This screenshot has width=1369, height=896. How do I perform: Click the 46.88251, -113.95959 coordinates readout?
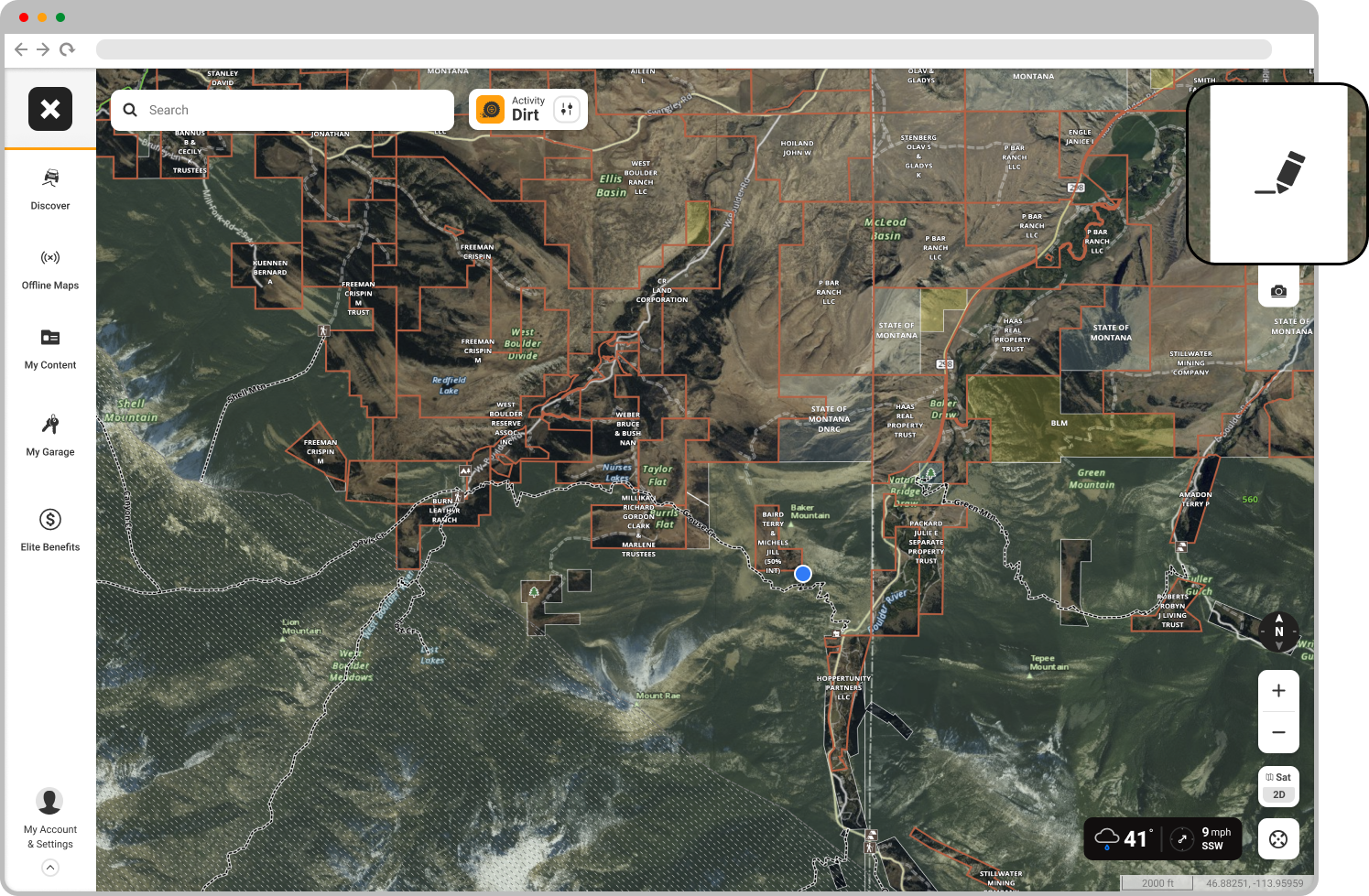[1255, 883]
